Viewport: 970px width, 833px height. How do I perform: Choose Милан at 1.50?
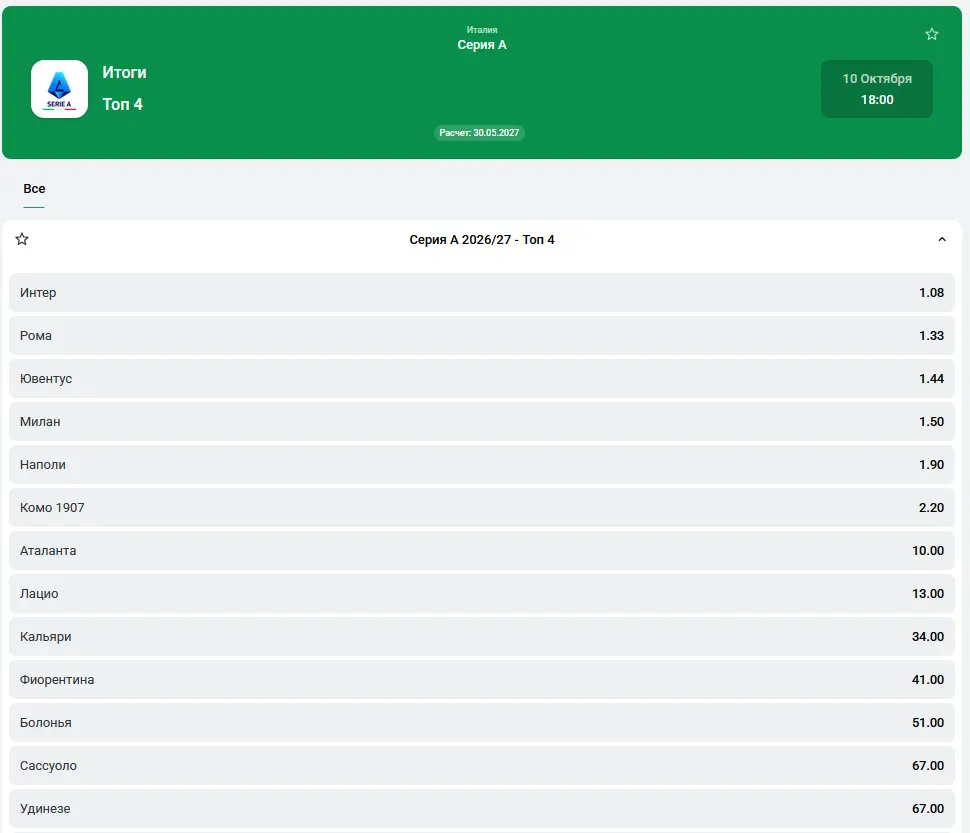[x=482, y=422]
